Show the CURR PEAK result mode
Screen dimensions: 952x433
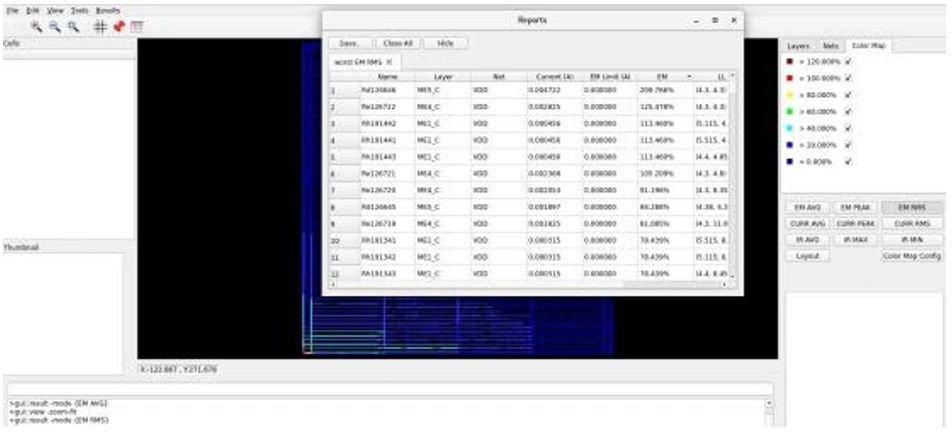[855, 223]
